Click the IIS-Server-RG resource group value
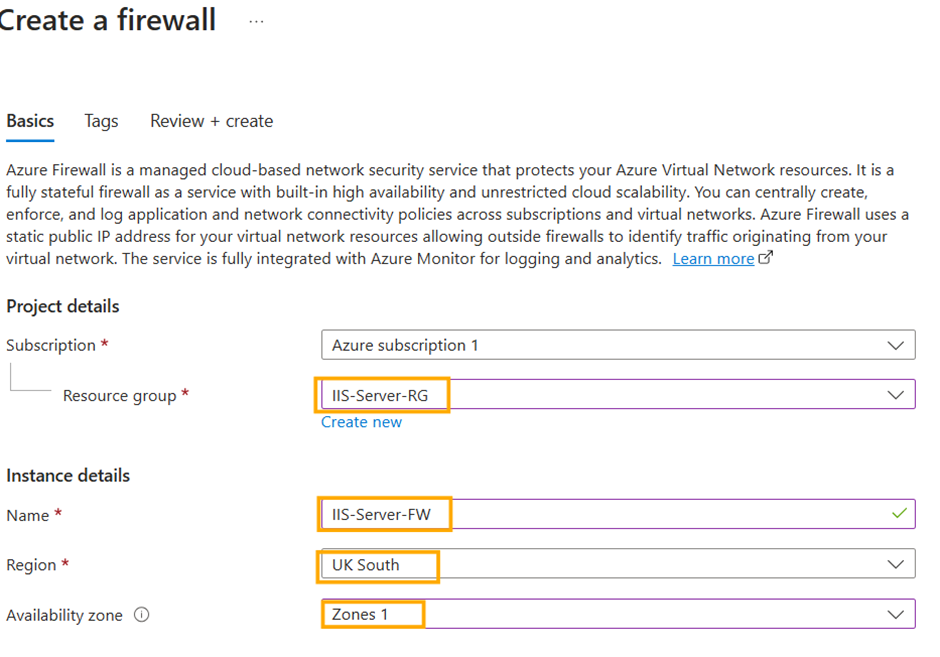The height and width of the screenshot is (657, 940). [380, 395]
